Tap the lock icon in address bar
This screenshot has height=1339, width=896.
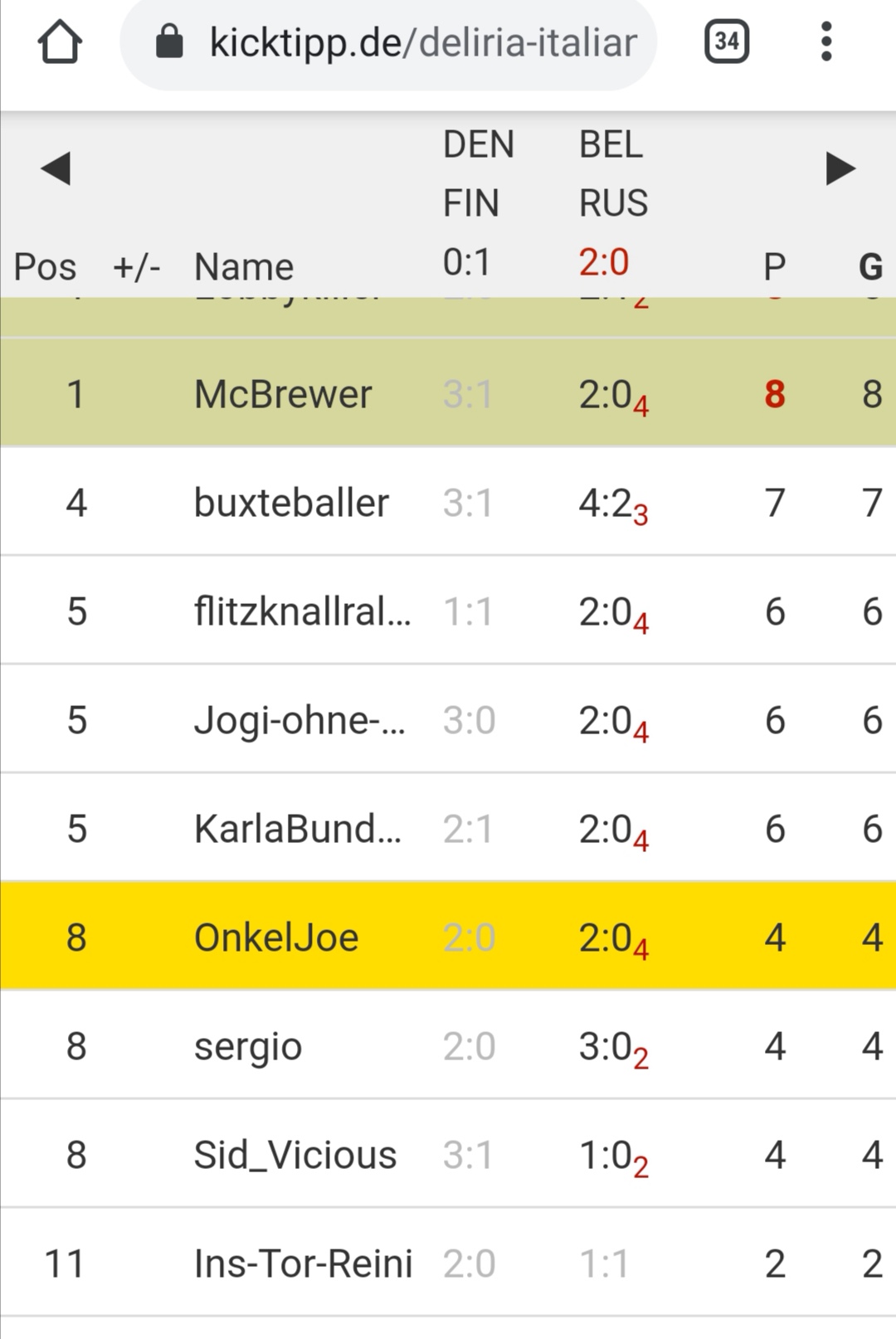170,42
